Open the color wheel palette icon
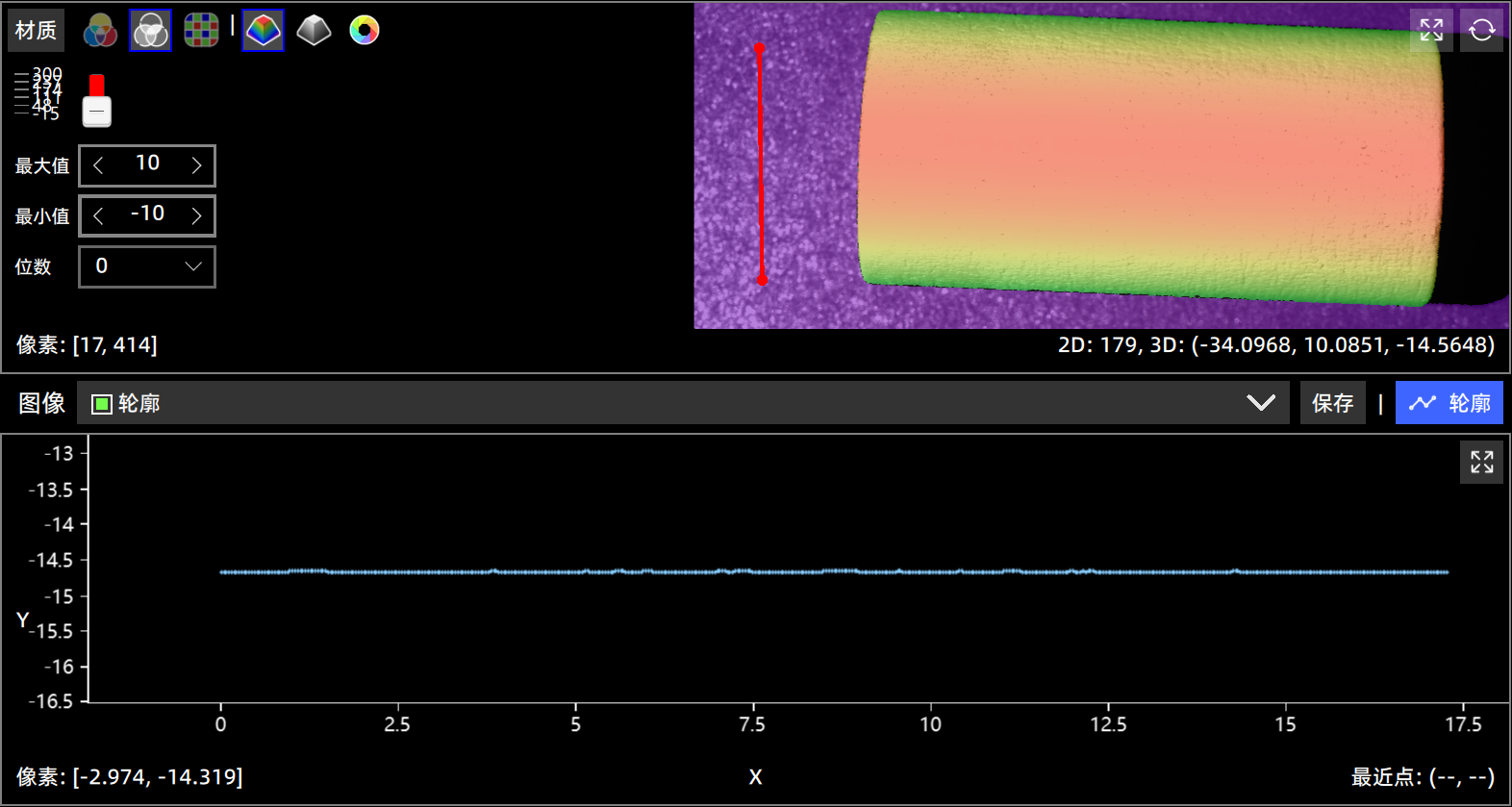Viewport: 1512px width, 807px height. coord(365,31)
